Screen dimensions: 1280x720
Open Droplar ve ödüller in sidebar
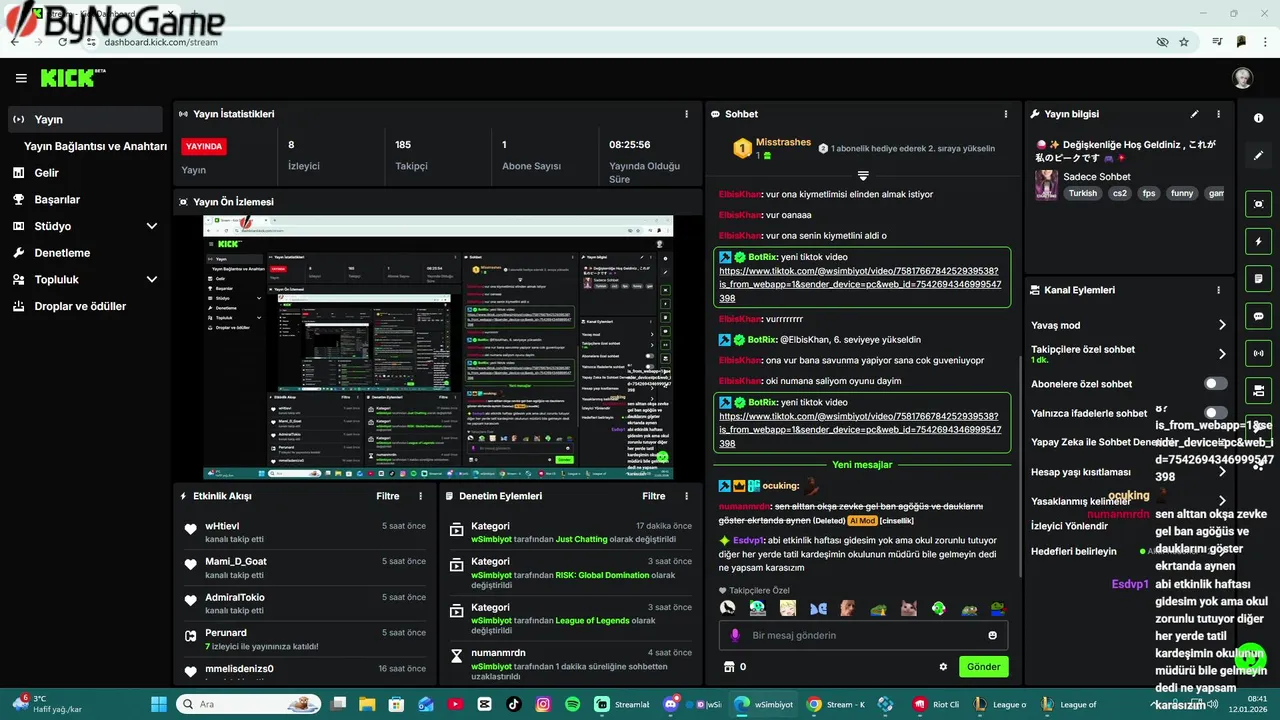[85, 306]
